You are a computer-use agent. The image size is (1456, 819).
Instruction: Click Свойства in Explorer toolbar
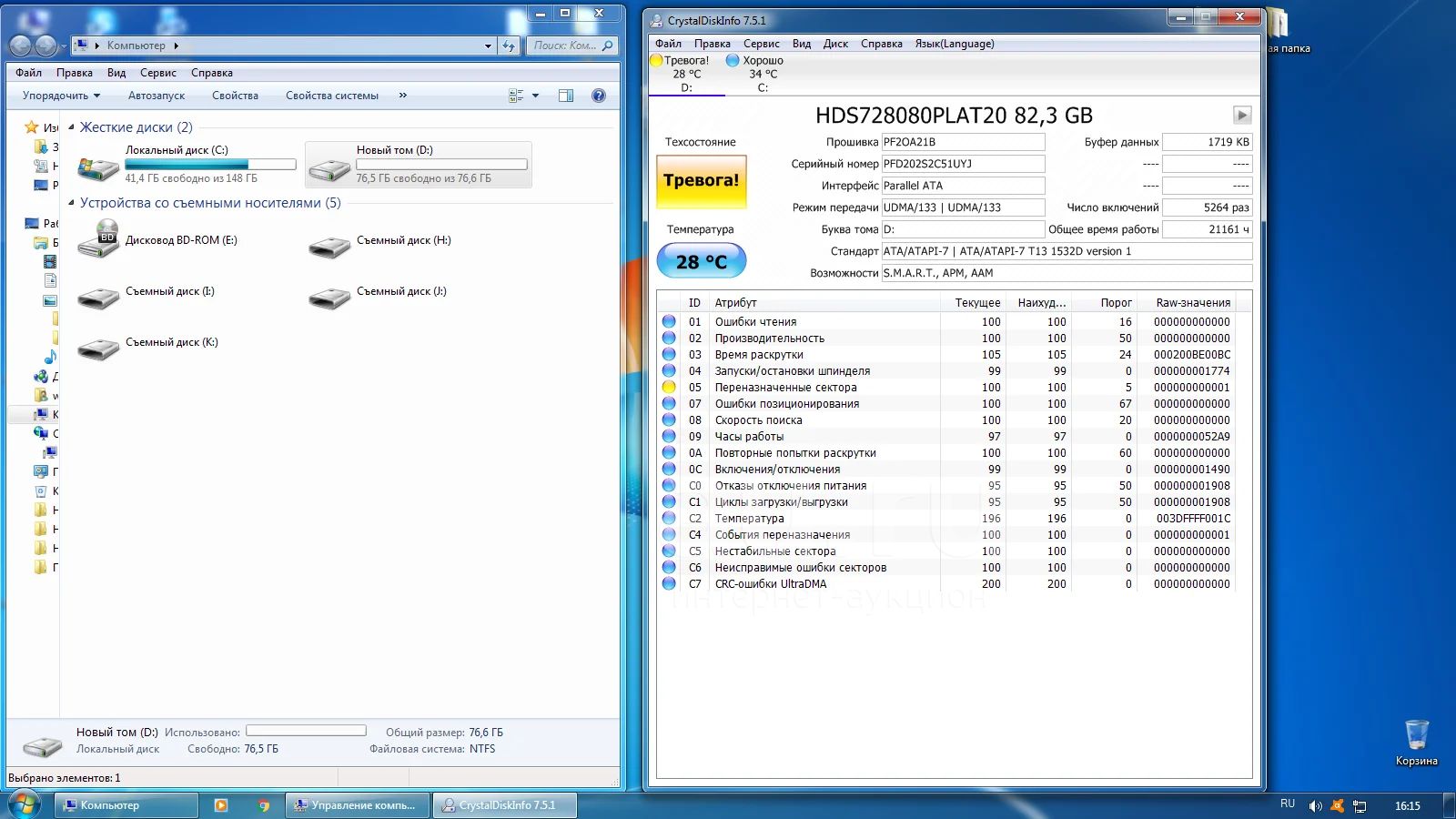click(235, 96)
